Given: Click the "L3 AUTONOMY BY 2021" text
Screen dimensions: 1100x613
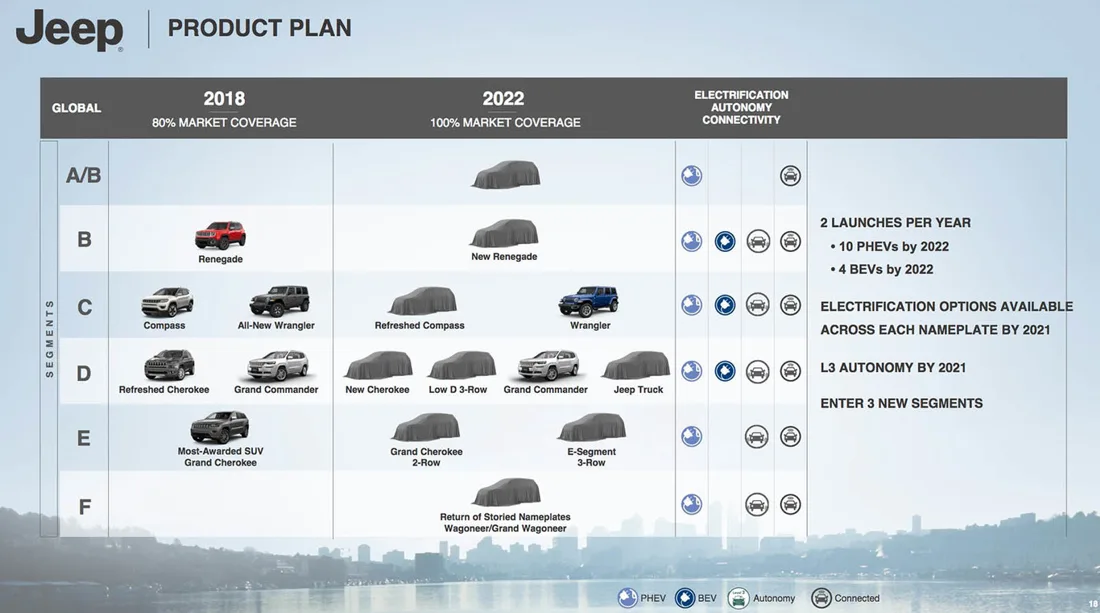Looking at the screenshot, I should [893, 368].
